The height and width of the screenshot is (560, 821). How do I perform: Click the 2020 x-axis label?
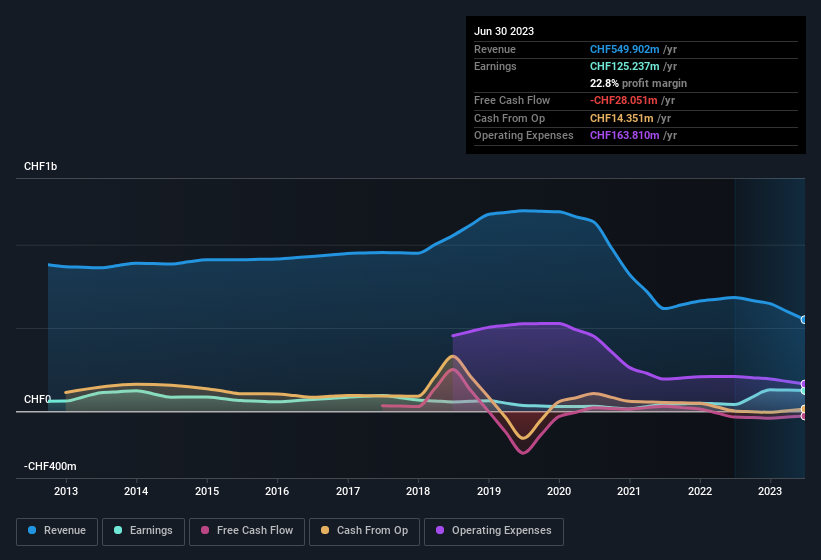pyautogui.click(x=559, y=491)
